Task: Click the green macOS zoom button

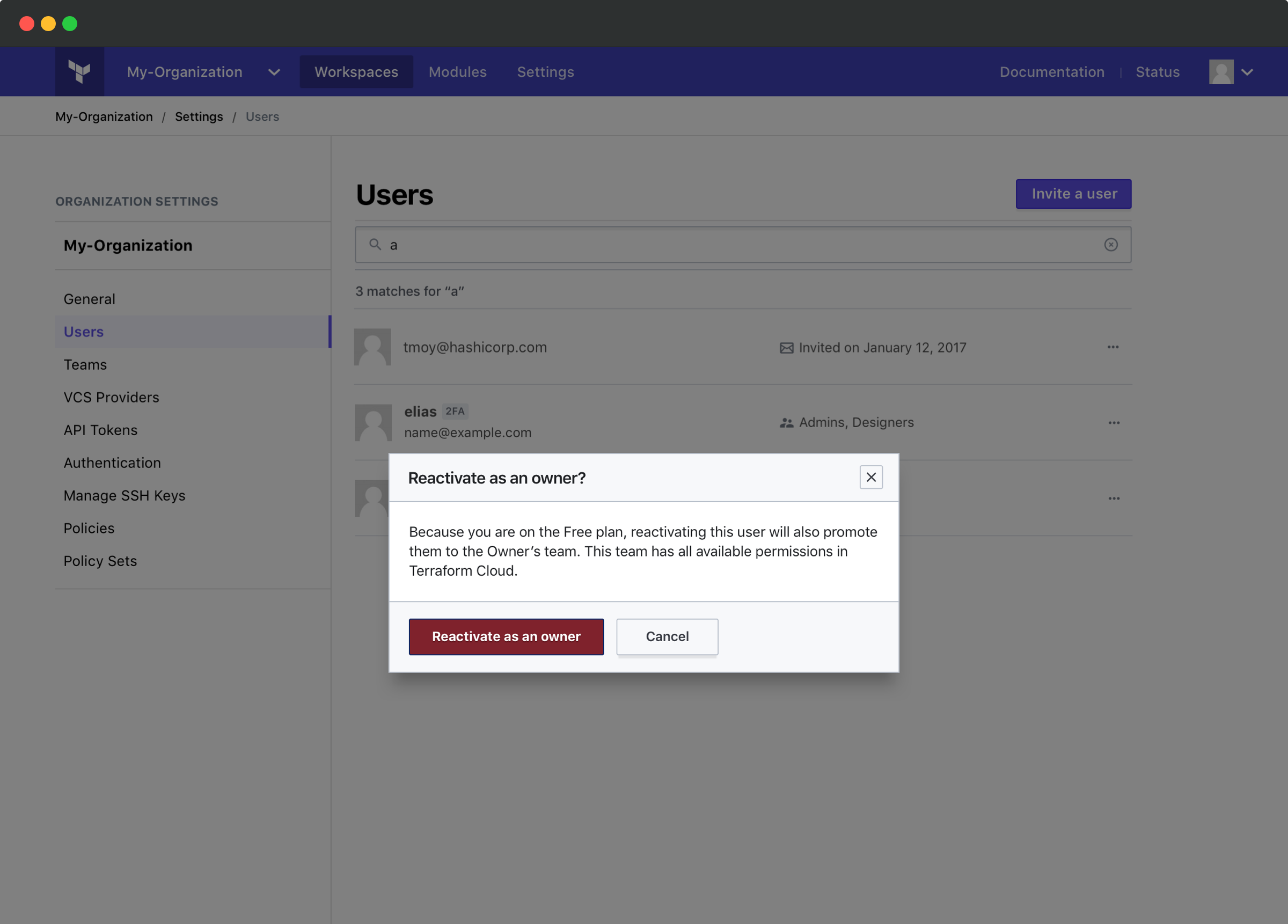Action: point(69,24)
